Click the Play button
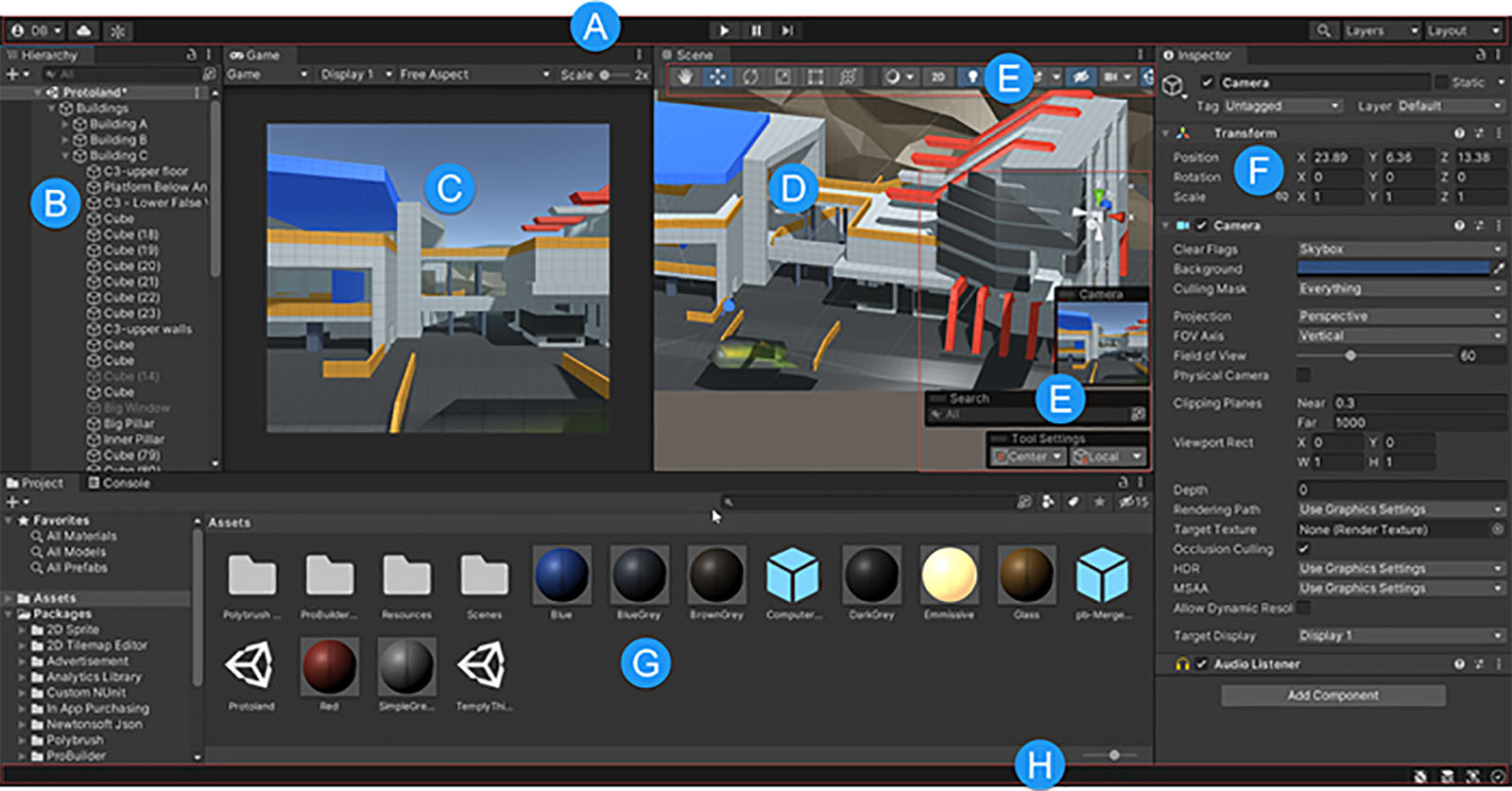 pyautogui.click(x=724, y=30)
